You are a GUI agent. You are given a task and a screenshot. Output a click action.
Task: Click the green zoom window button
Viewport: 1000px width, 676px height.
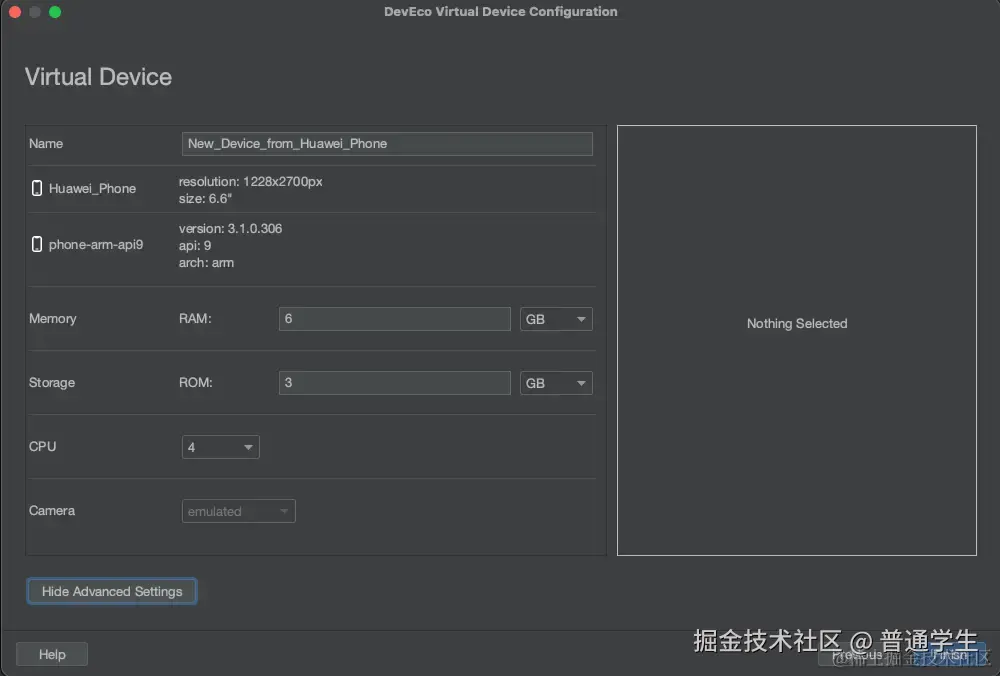[55, 11]
